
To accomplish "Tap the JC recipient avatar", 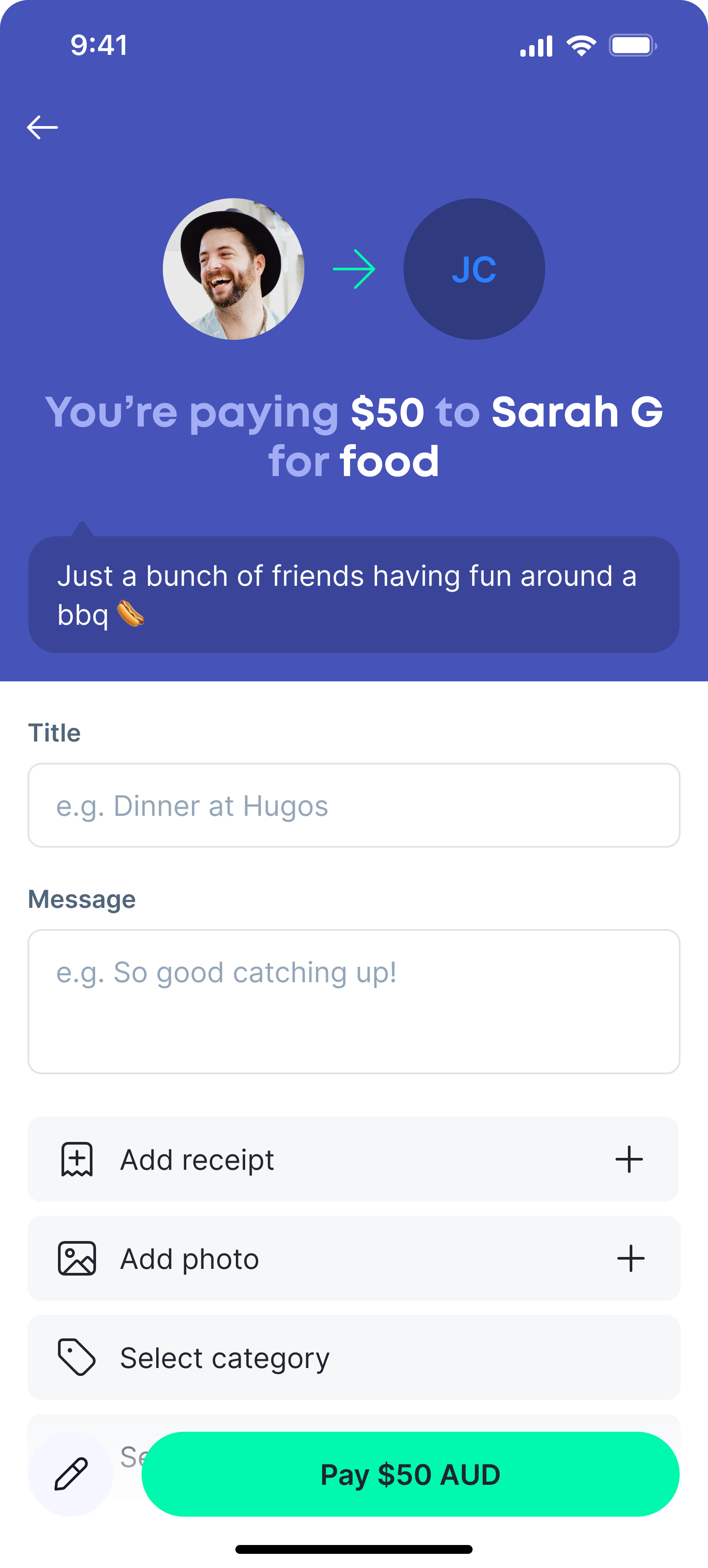I will 474,269.
